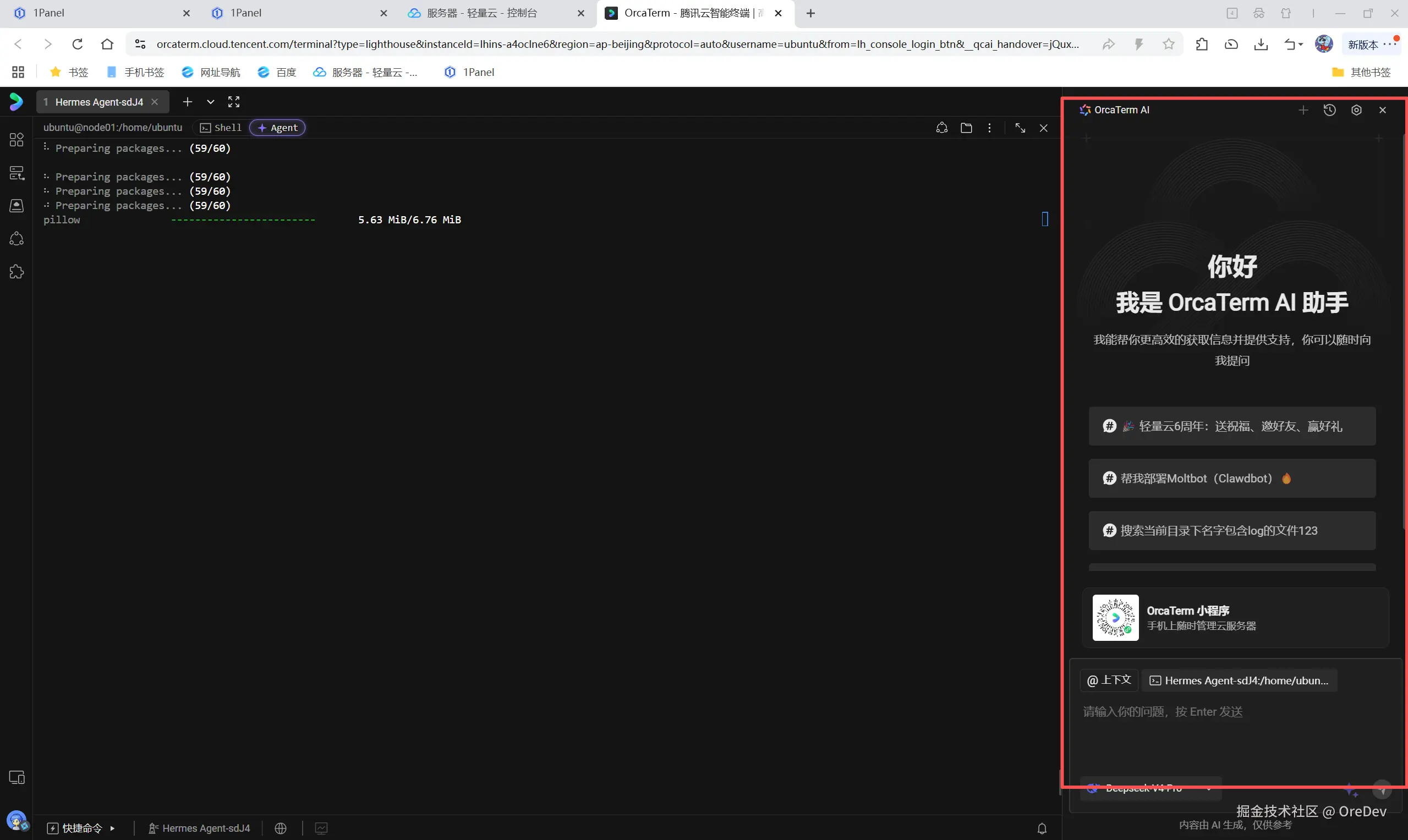
Task: Close the Hermes Agent-sdJ4 terminal tab
Action: click(x=155, y=102)
